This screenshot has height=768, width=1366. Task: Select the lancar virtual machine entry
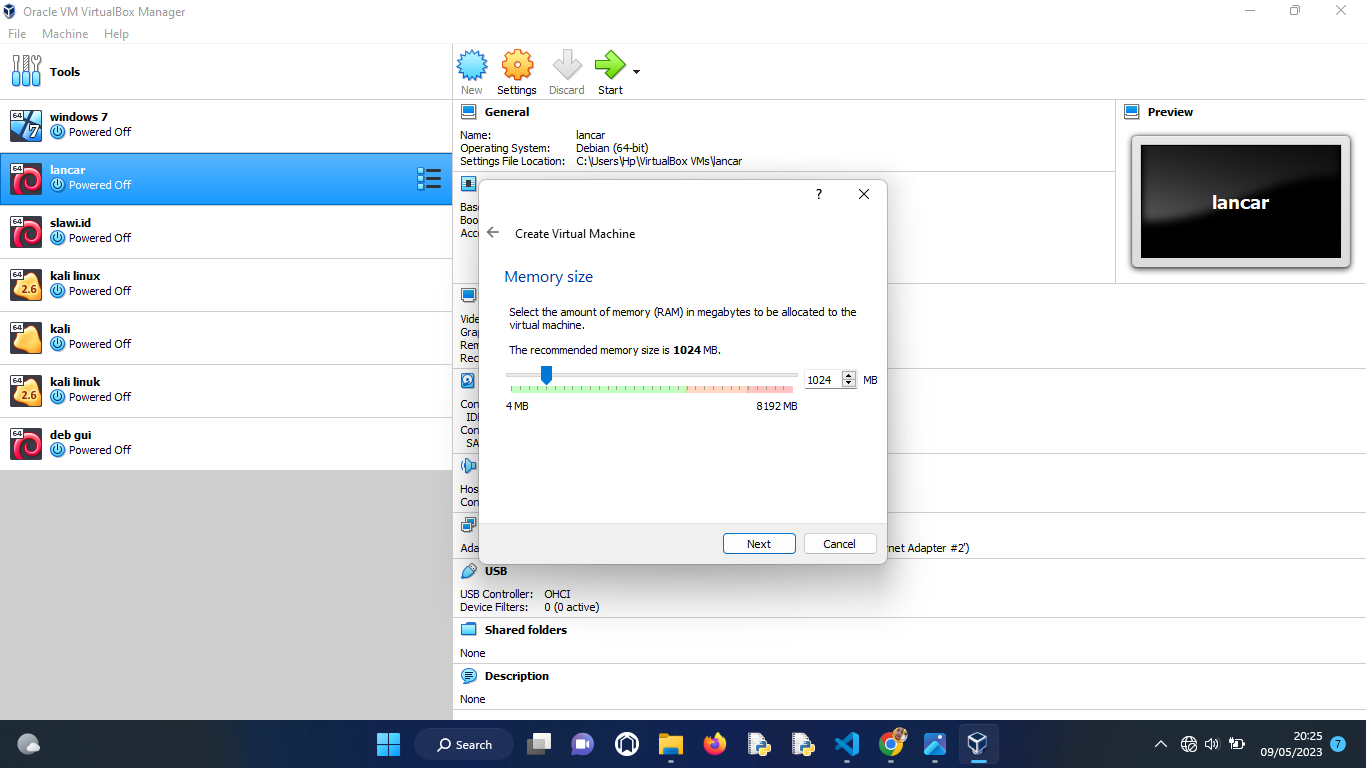click(x=226, y=179)
